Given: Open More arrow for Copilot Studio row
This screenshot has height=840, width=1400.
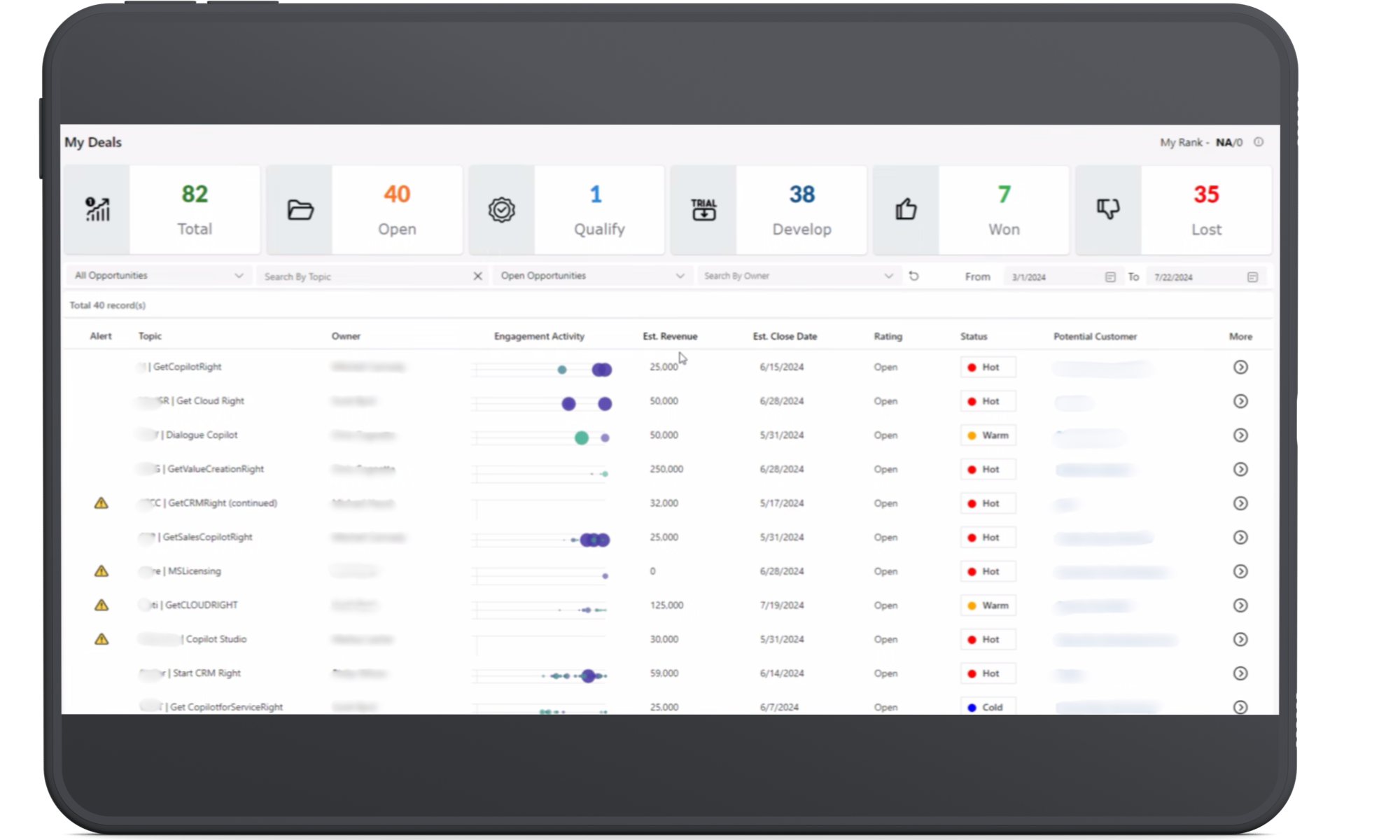Looking at the screenshot, I should click(x=1240, y=639).
